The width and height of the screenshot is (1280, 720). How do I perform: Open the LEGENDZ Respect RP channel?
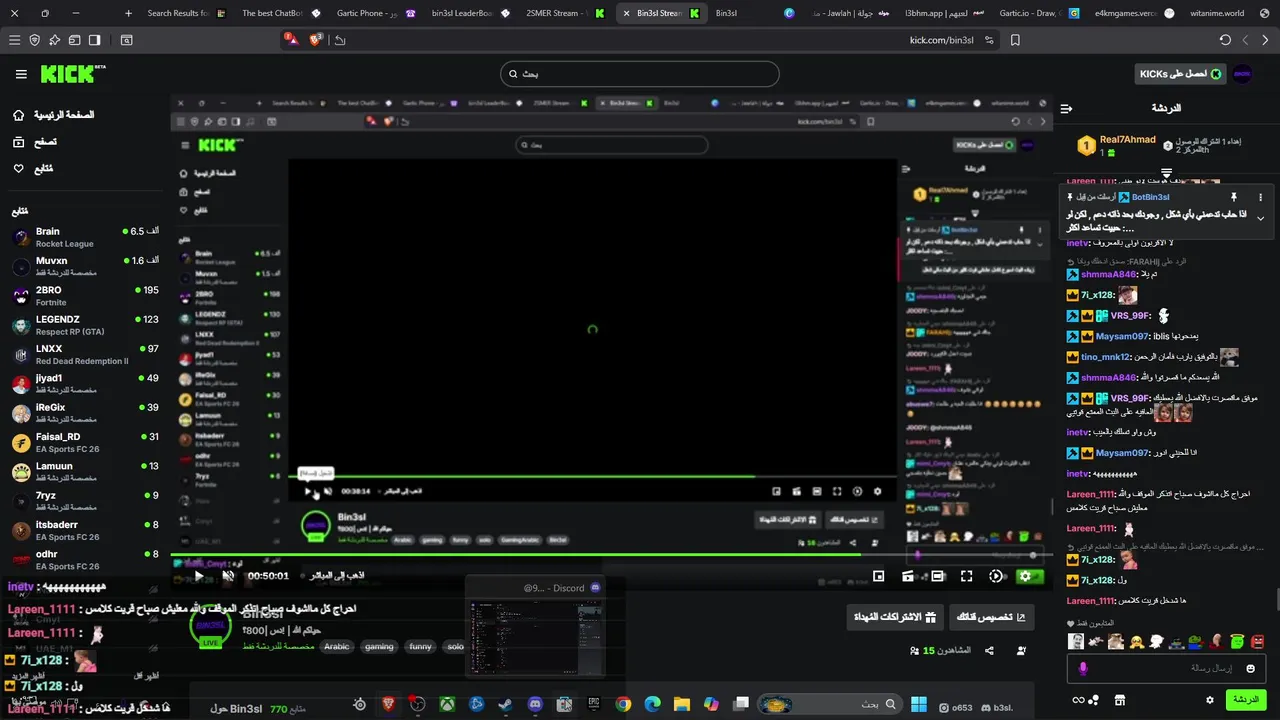pyautogui.click(x=85, y=325)
